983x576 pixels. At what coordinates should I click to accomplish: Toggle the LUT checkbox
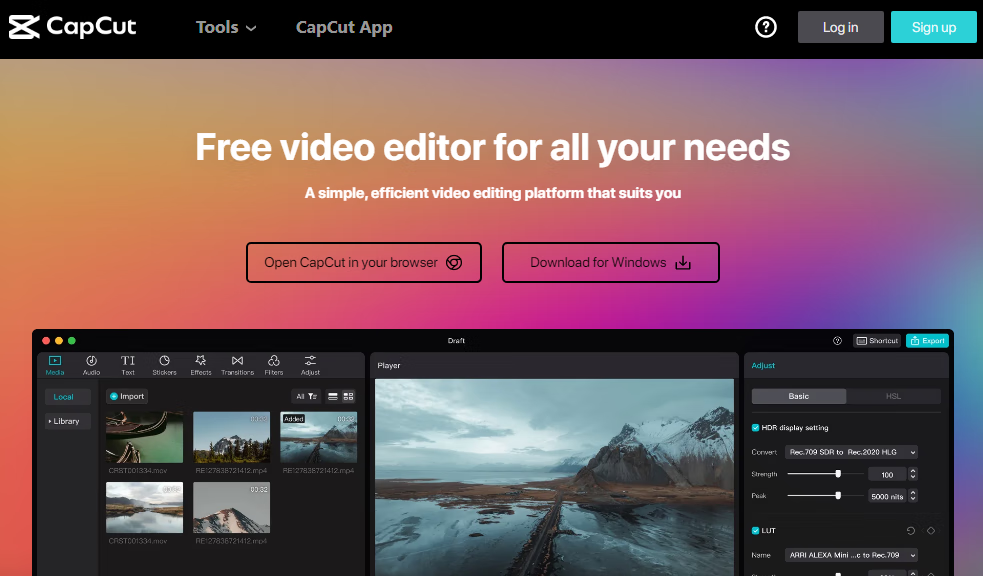point(755,530)
